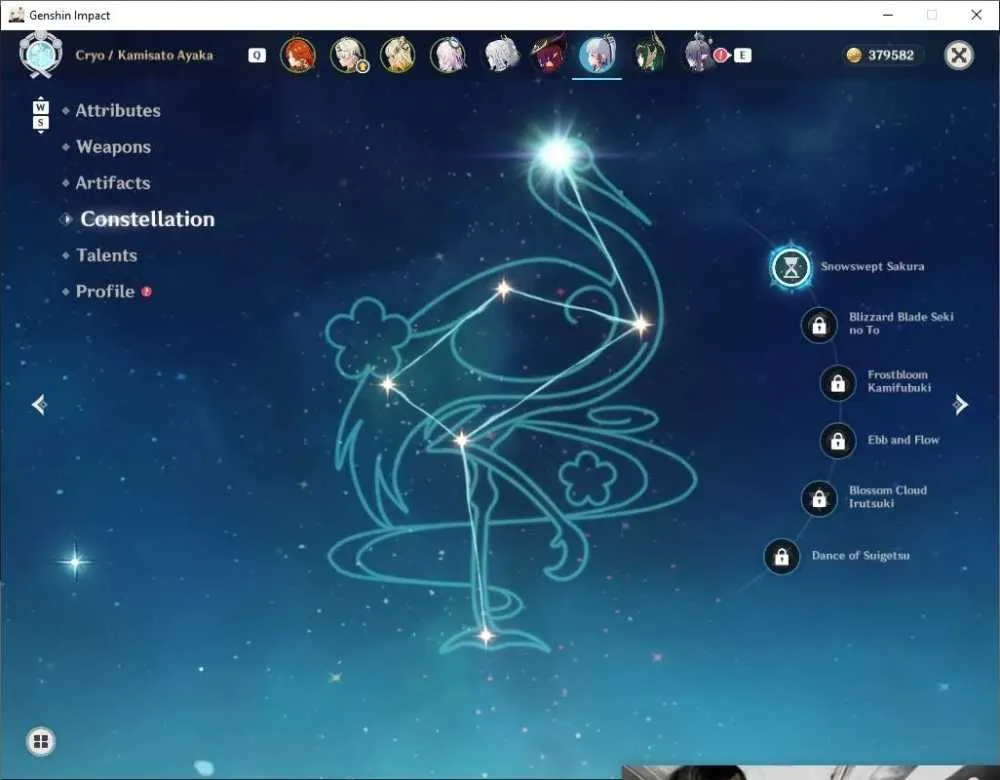Open the Attributes menu
Screen dimensions: 1000x780
118,110
